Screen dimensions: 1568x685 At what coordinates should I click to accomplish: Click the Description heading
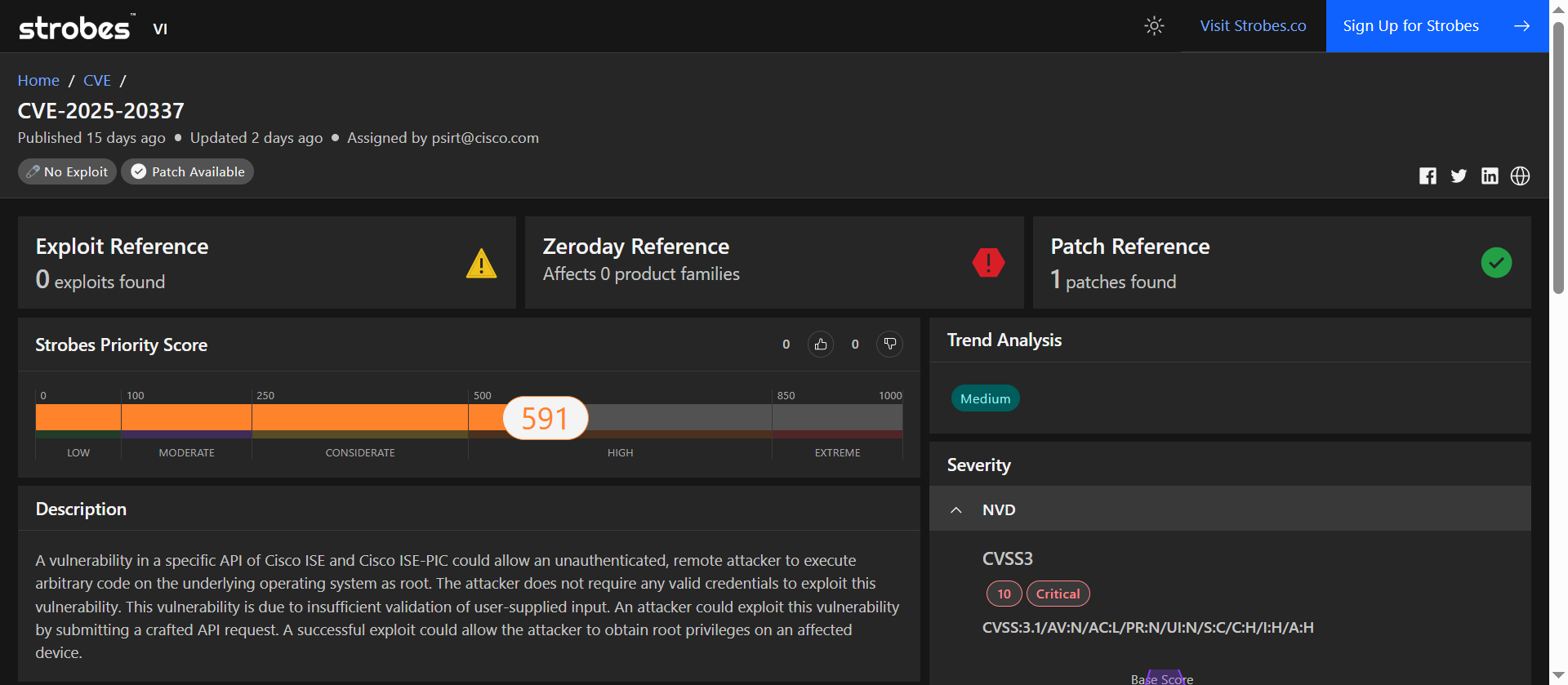point(81,509)
